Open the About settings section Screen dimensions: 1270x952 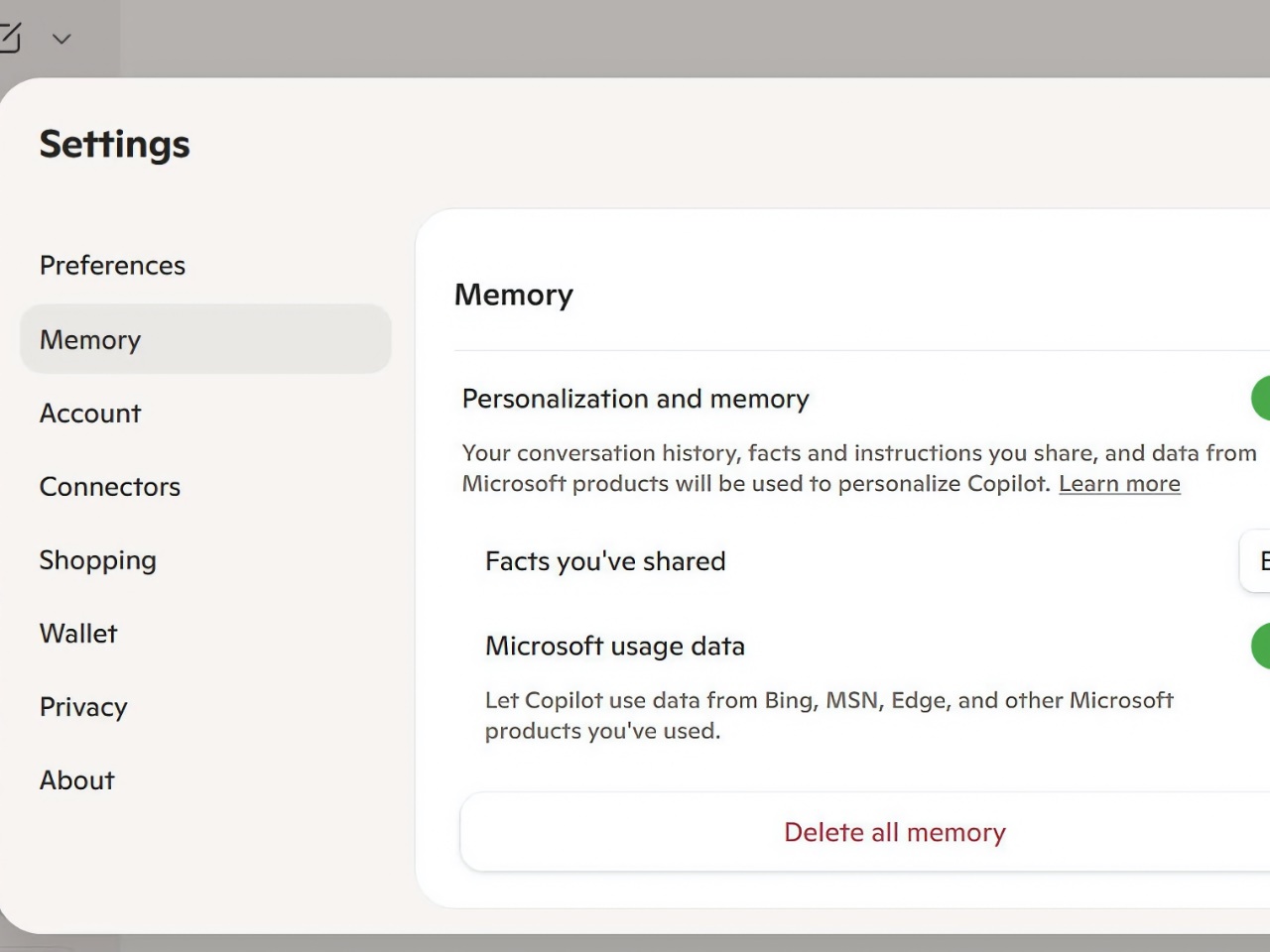pos(77,780)
